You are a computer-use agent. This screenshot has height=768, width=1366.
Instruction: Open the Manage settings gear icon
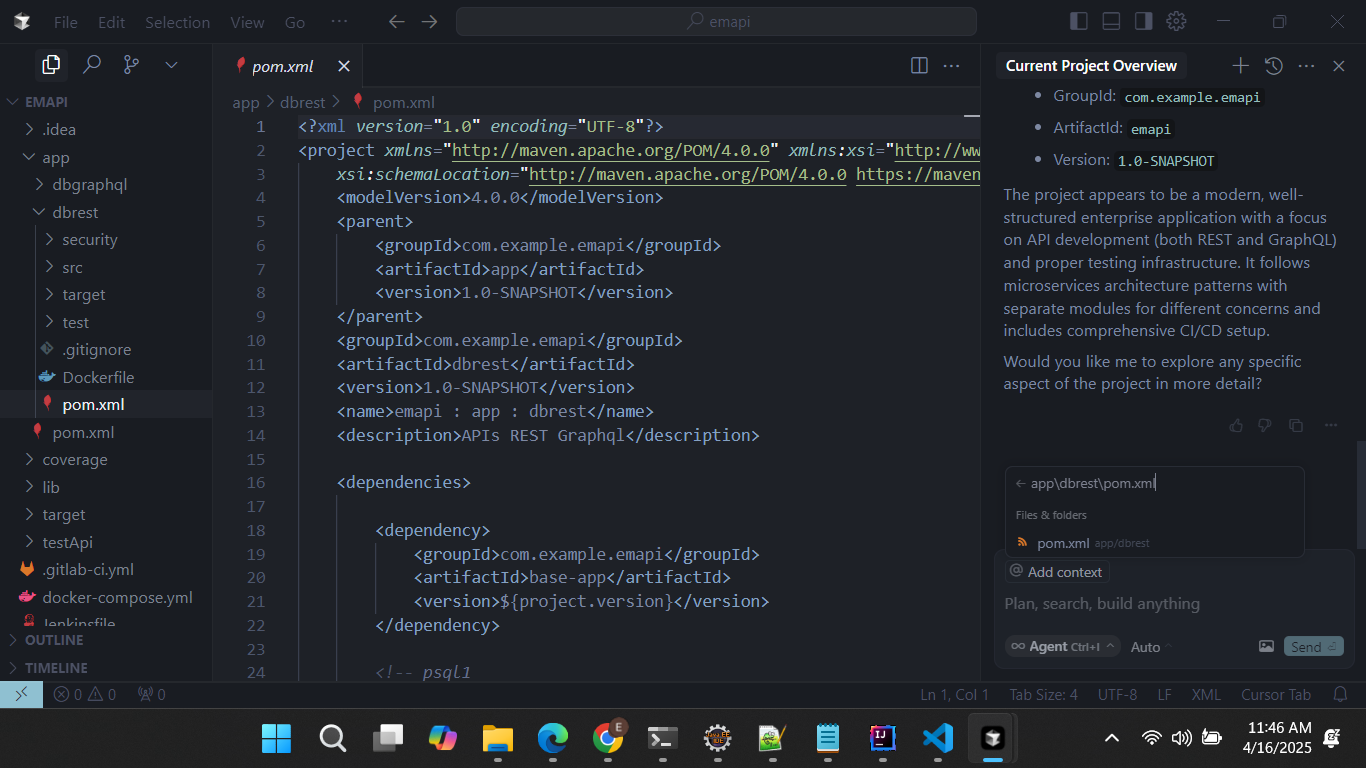(1177, 21)
